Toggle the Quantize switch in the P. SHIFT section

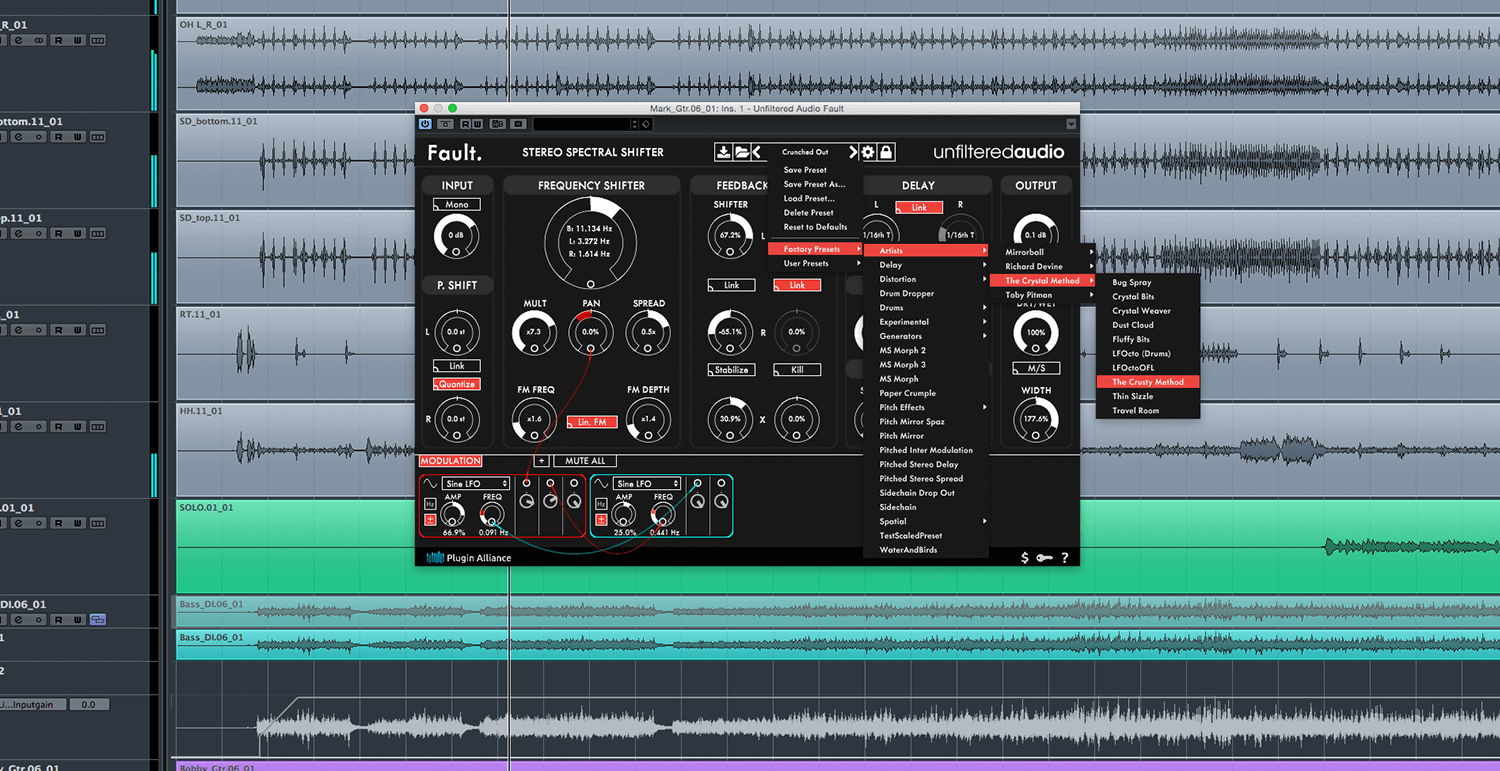pos(456,384)
